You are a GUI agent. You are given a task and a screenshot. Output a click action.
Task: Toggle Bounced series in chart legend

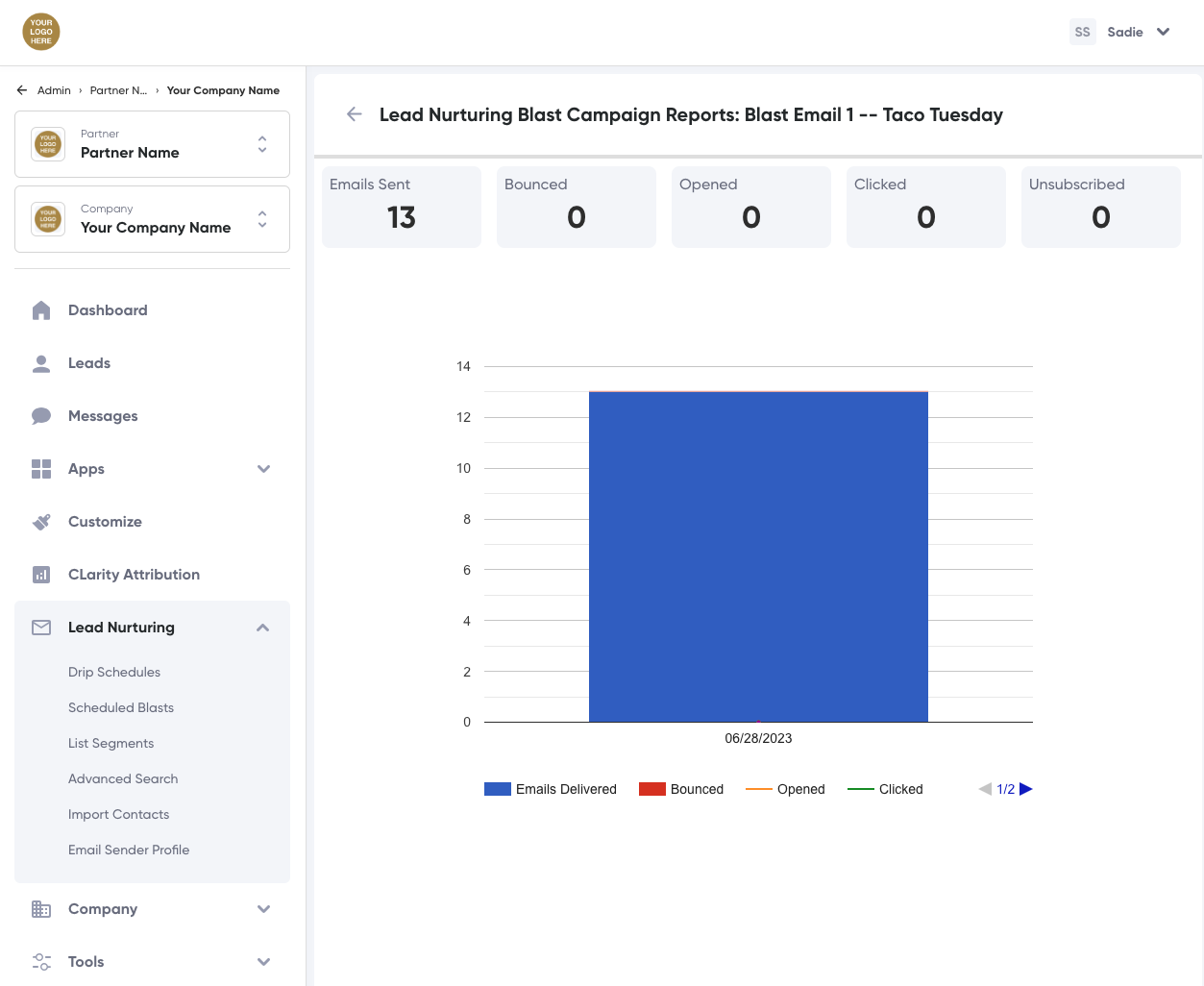(681, 789)
